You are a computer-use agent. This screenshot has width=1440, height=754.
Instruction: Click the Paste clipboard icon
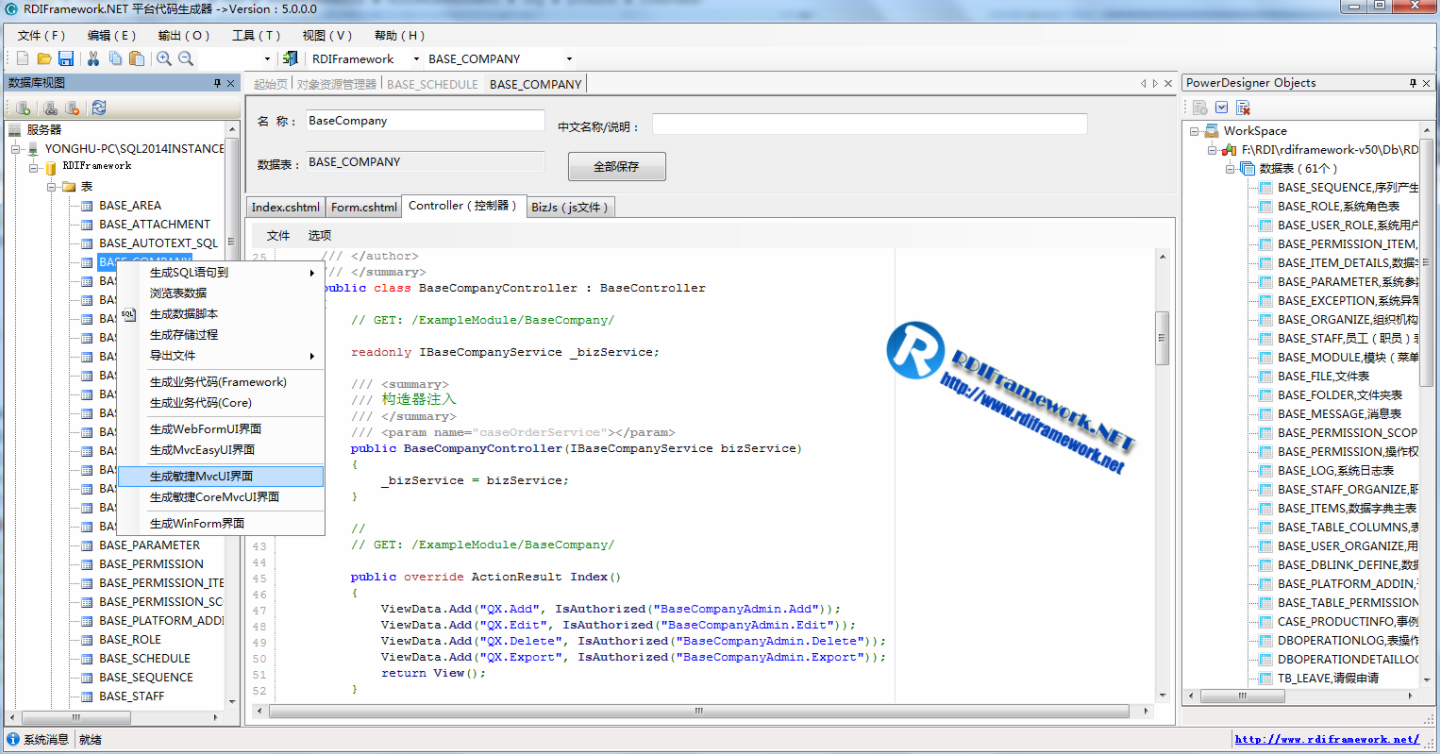137,59
